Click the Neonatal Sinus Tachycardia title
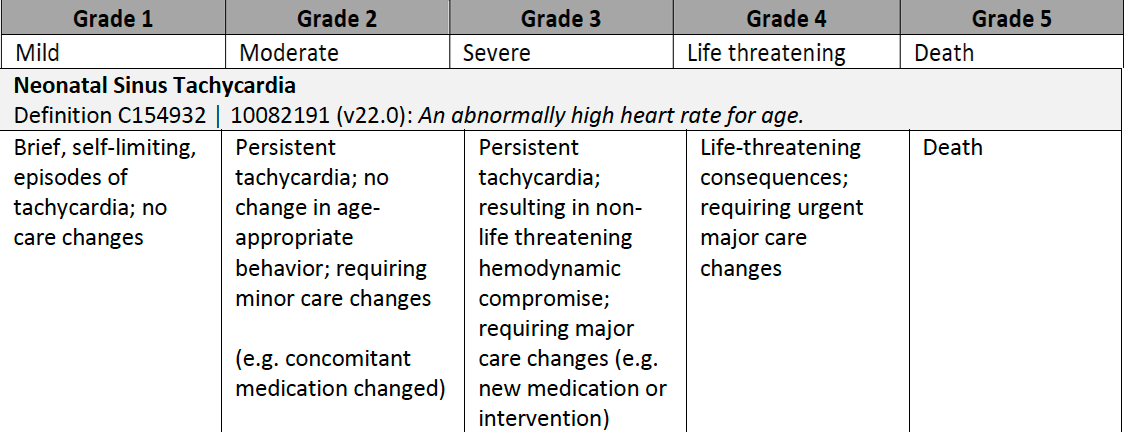Screen dimensions: 1124x432 pos(154,85)
